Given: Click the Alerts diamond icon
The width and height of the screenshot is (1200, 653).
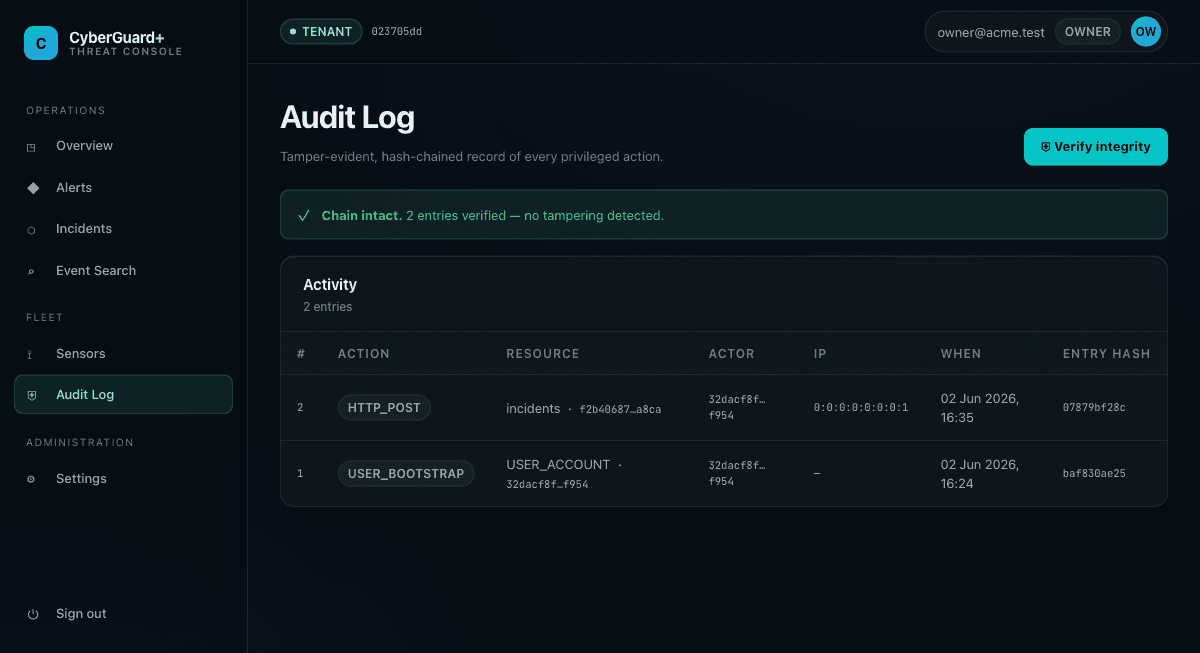Looking at the screenshot, I should click(32, 188).
